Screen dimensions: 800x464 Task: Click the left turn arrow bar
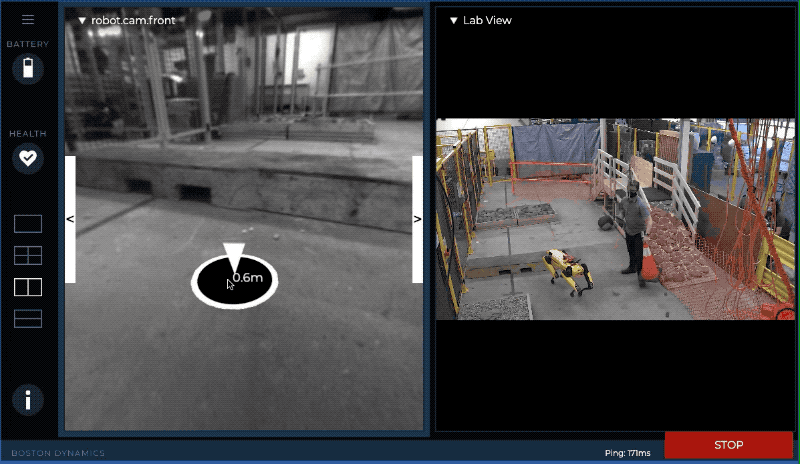(x=71, y=219)
